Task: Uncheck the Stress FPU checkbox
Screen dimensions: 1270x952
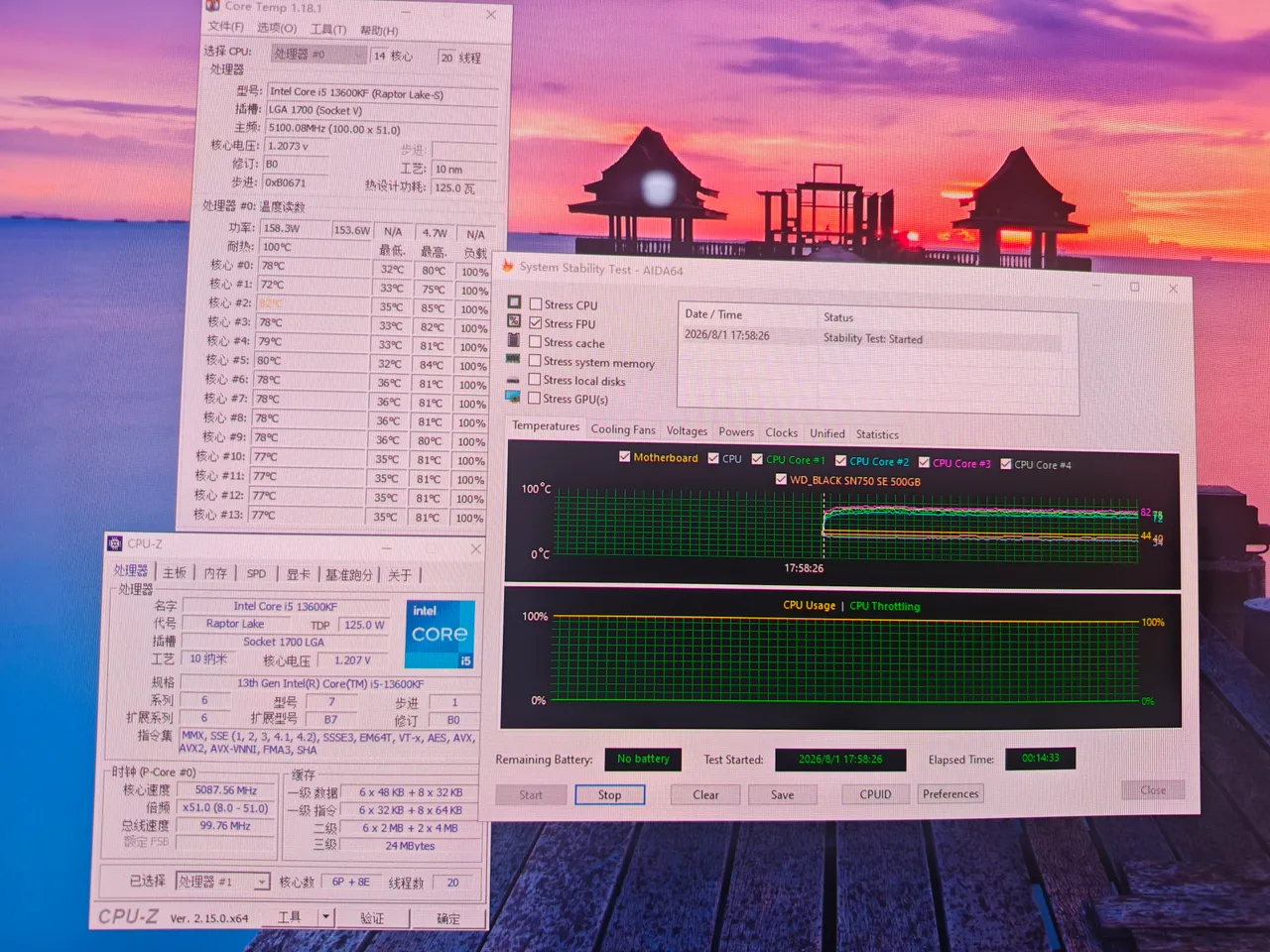Action: pyautogui.click(x=536, y=323)
